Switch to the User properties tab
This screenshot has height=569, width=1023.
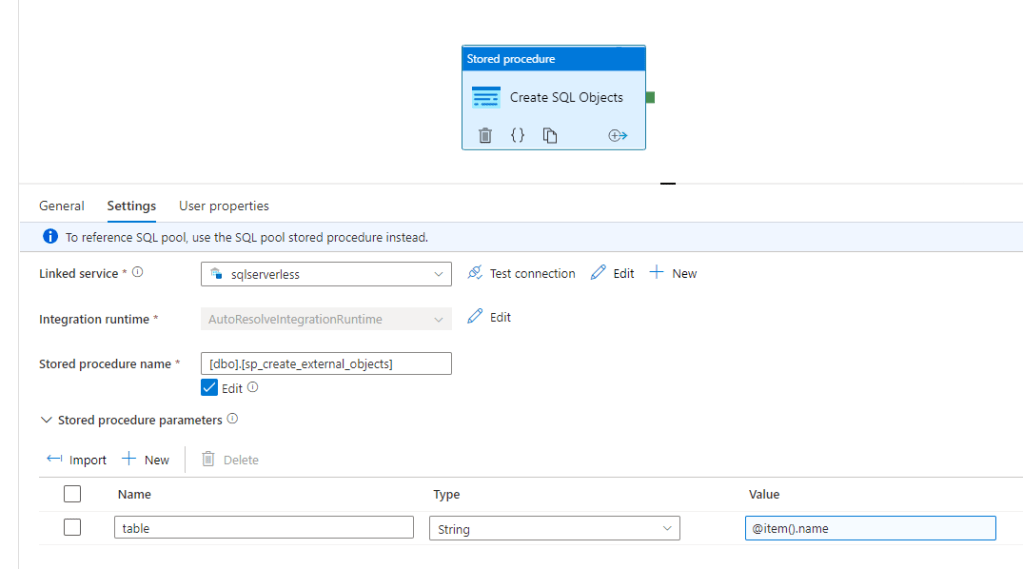point(223,206)
